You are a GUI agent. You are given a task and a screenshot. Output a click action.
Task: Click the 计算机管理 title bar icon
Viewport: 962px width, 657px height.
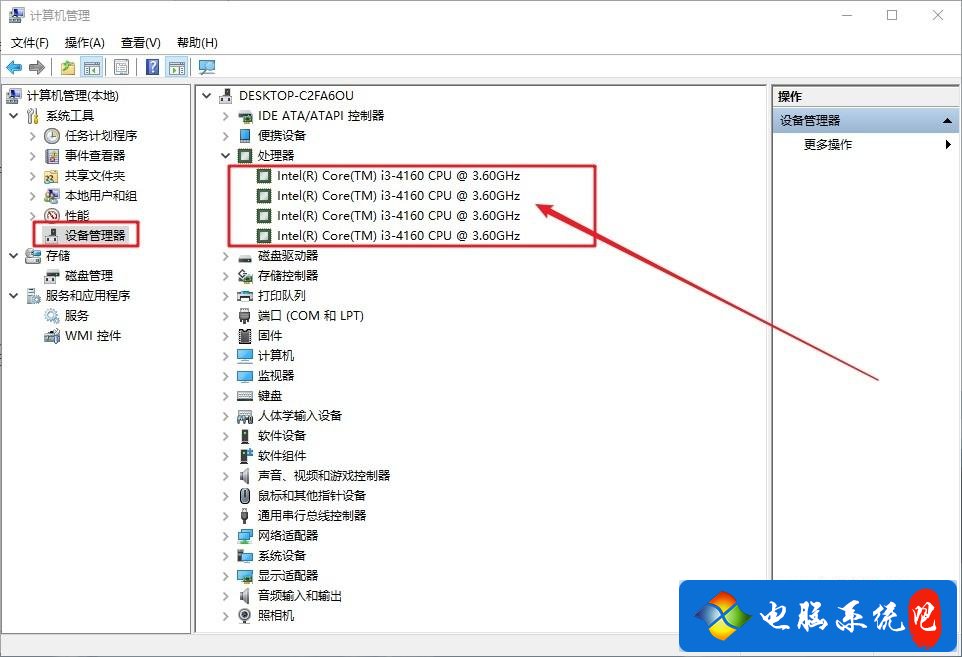click(17, 15)
